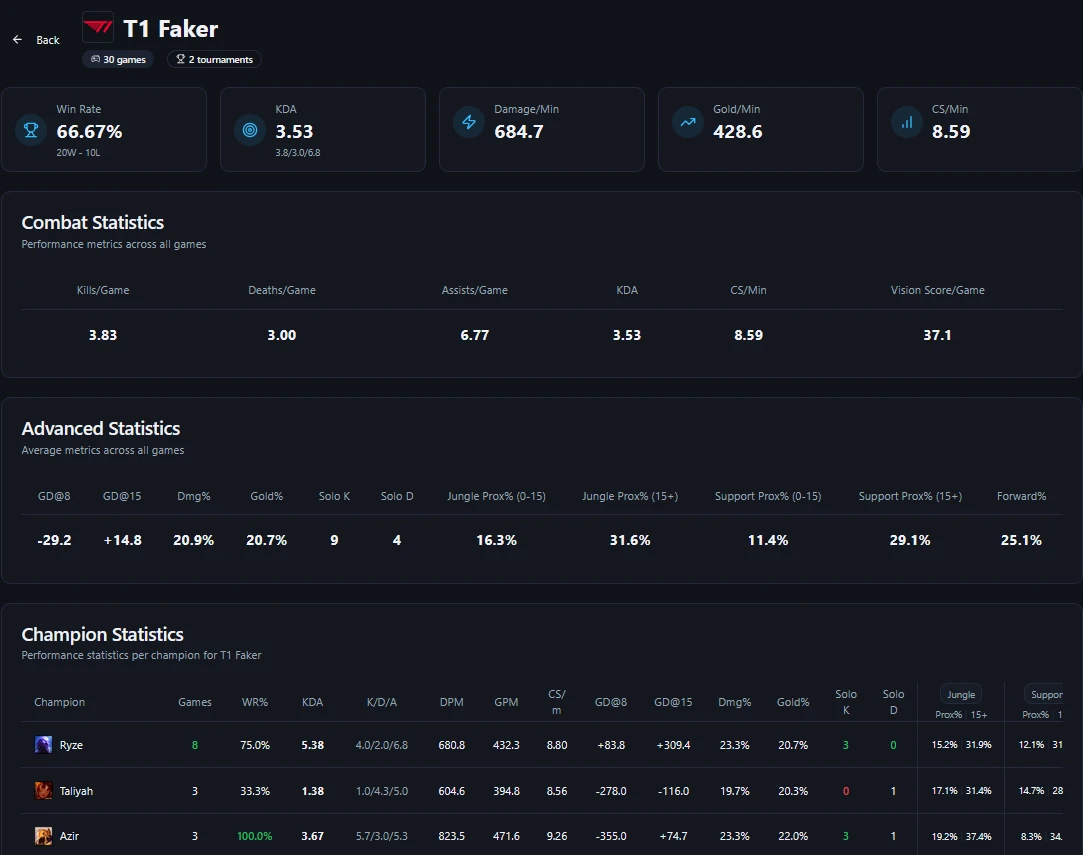Image resolution: width=1083 pixels, height=855 pixels.
Task: Click the 30 games badge
Action: click(x=118, y=59)
